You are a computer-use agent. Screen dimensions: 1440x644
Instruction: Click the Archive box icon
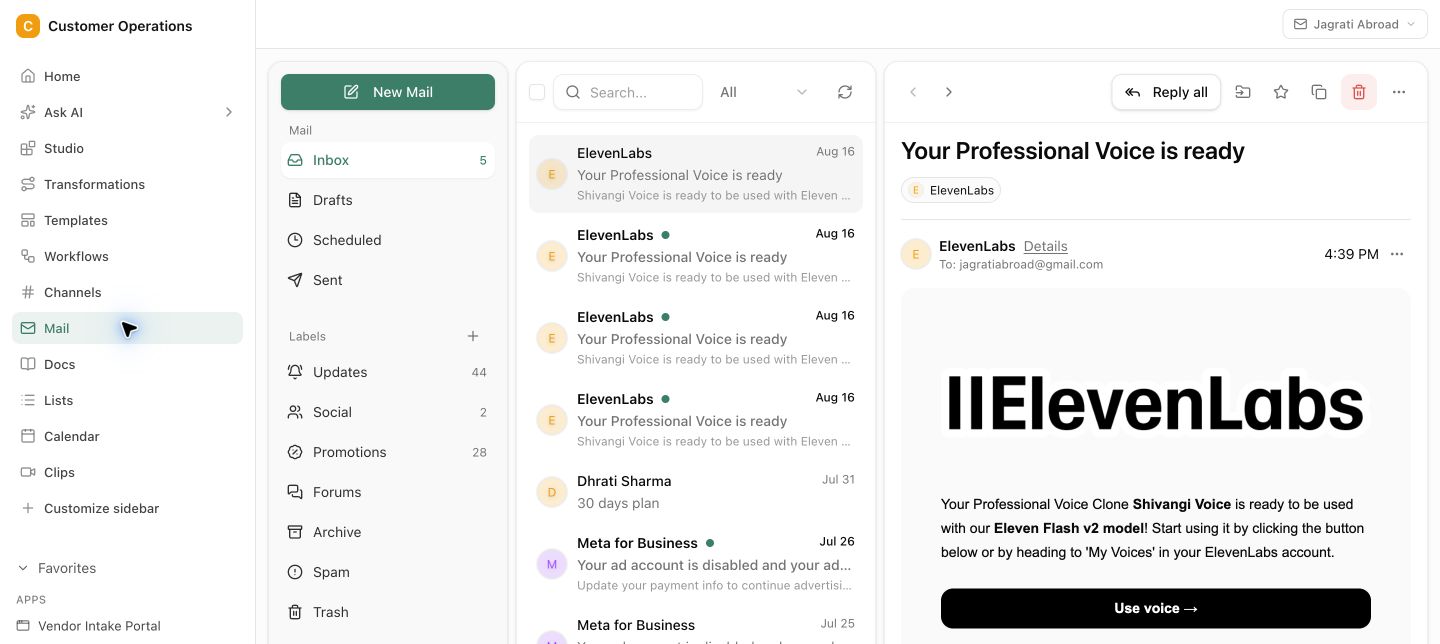click(295, 532)
